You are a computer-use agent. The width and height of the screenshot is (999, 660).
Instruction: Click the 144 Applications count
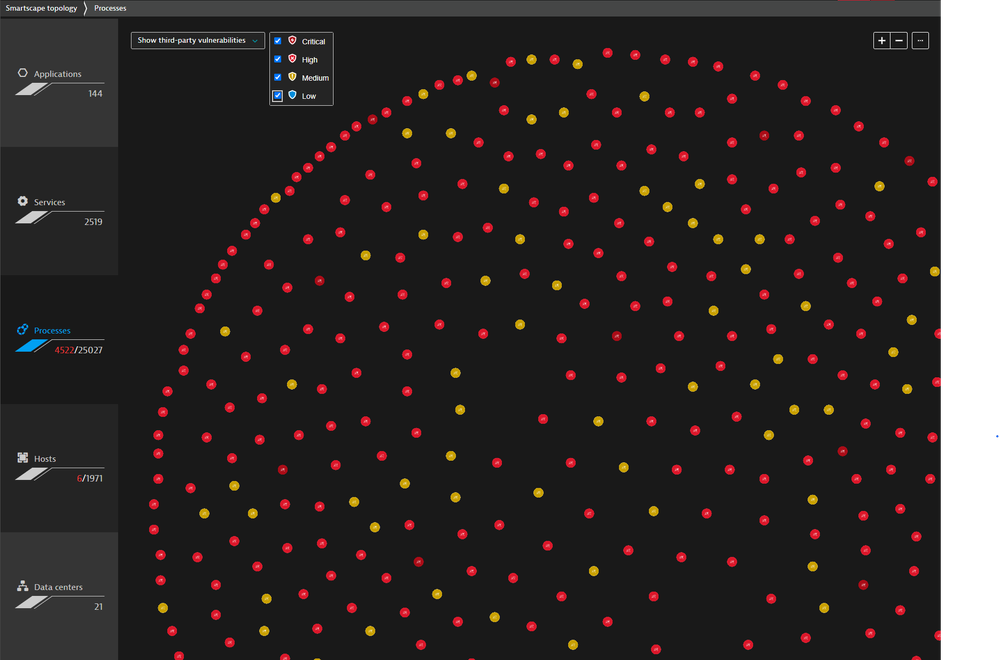(95, 94)
